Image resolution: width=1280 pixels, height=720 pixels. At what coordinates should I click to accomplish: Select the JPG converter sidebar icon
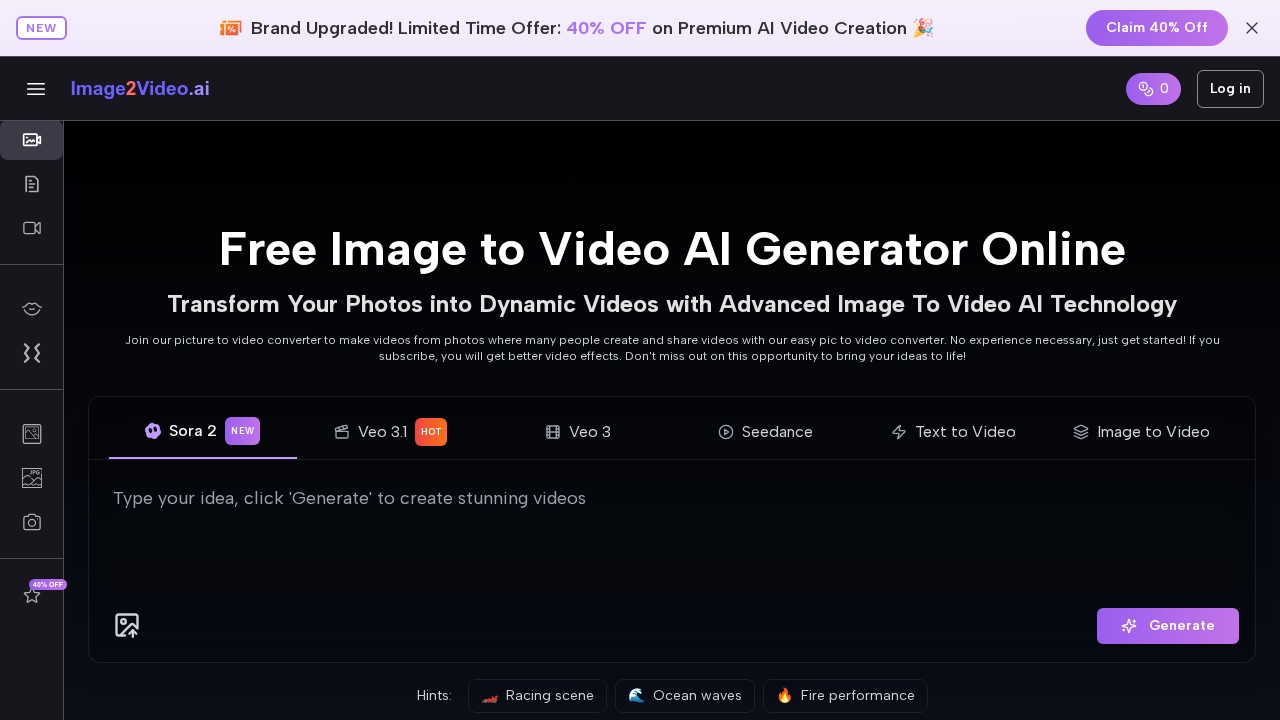(31, 477)
